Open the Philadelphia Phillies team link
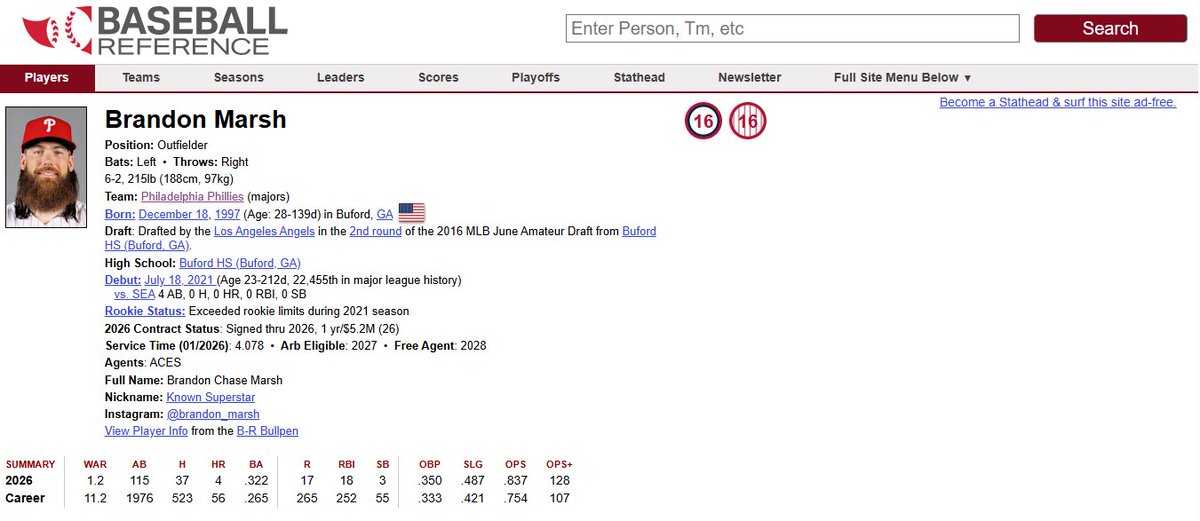1200x521 pixels. click(x=192, y=196)
